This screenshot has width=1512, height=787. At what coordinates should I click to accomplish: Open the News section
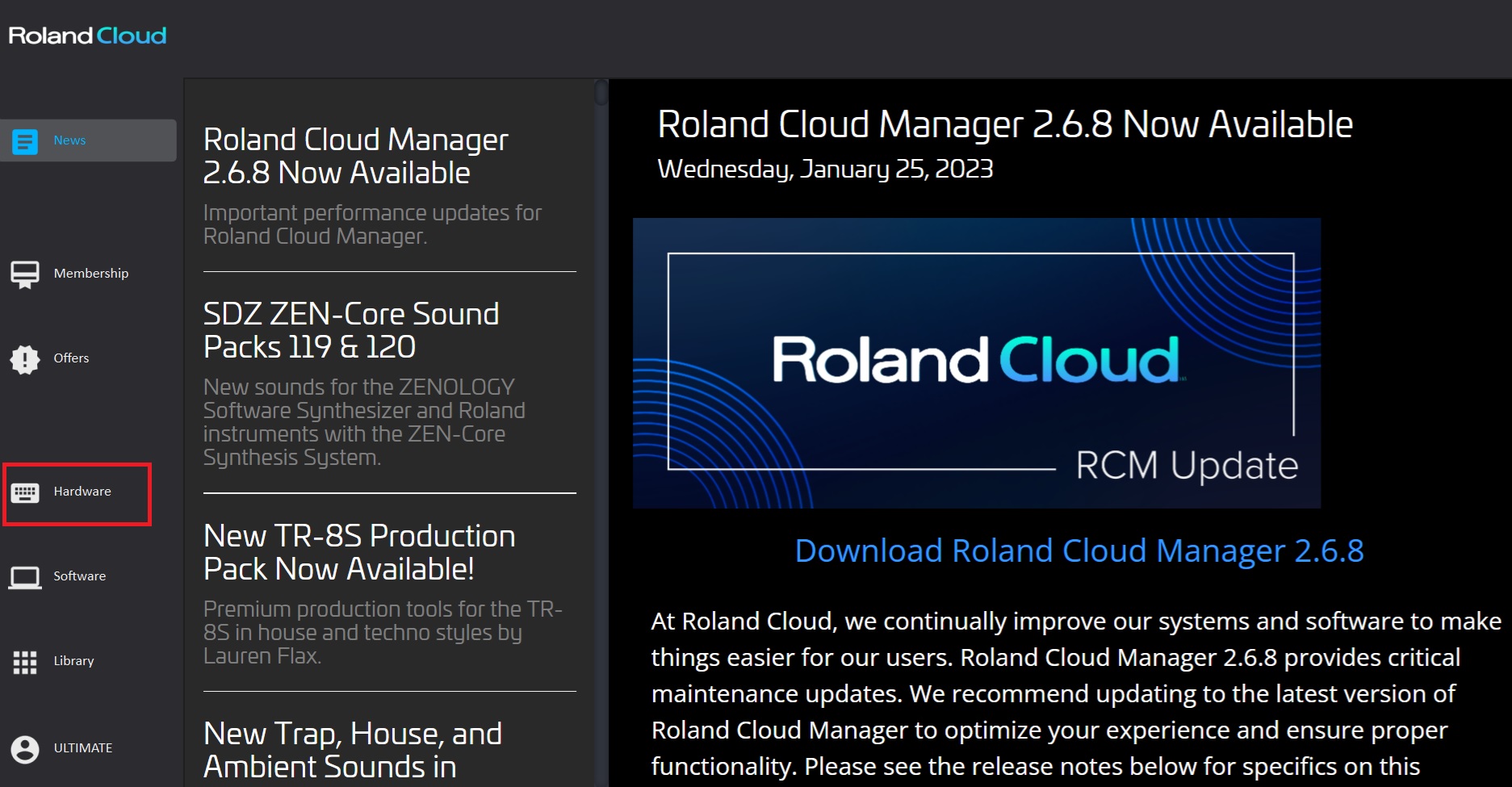pyautogui.click(x=88, y=140)
